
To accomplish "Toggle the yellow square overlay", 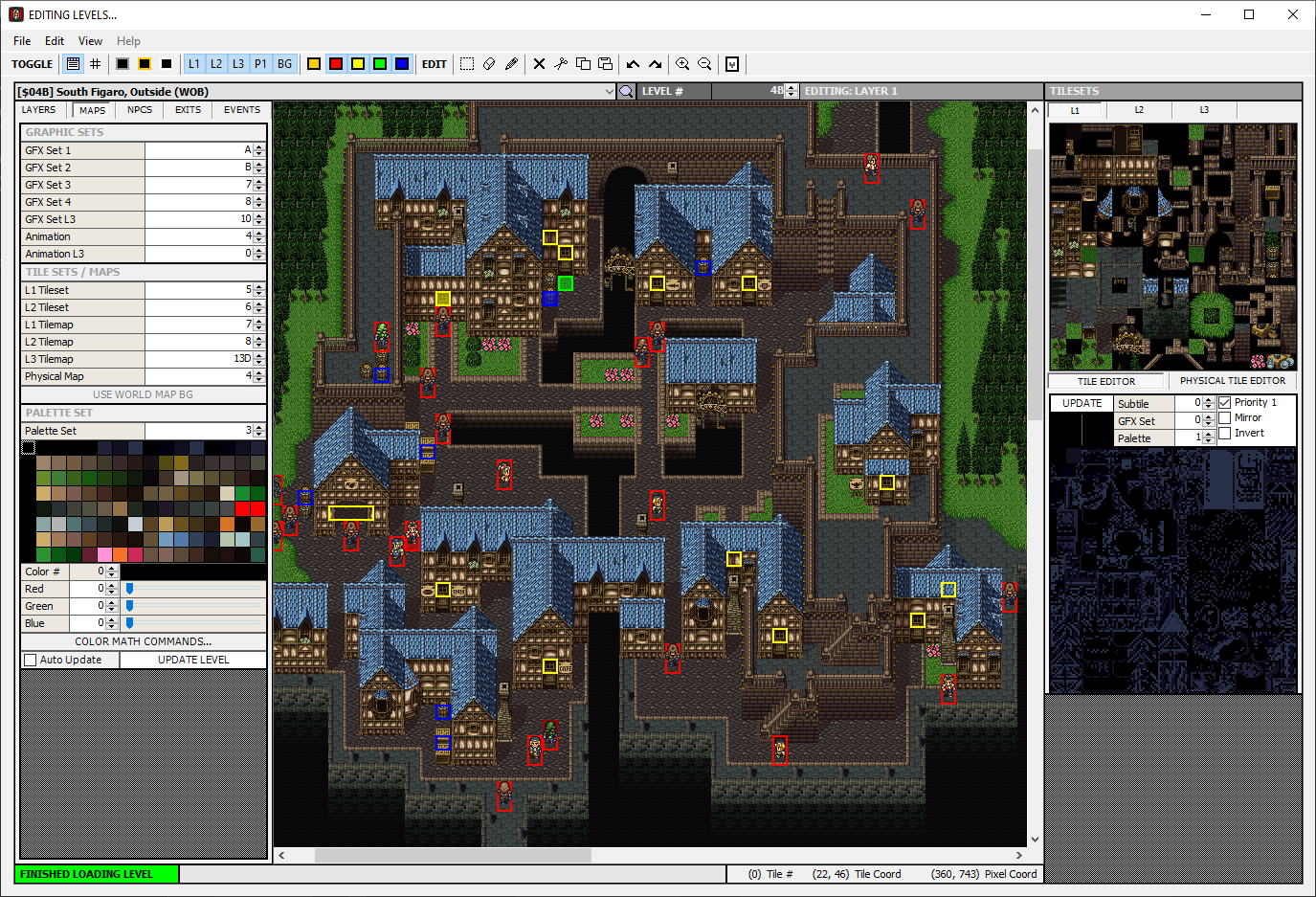I will point(358,64).
